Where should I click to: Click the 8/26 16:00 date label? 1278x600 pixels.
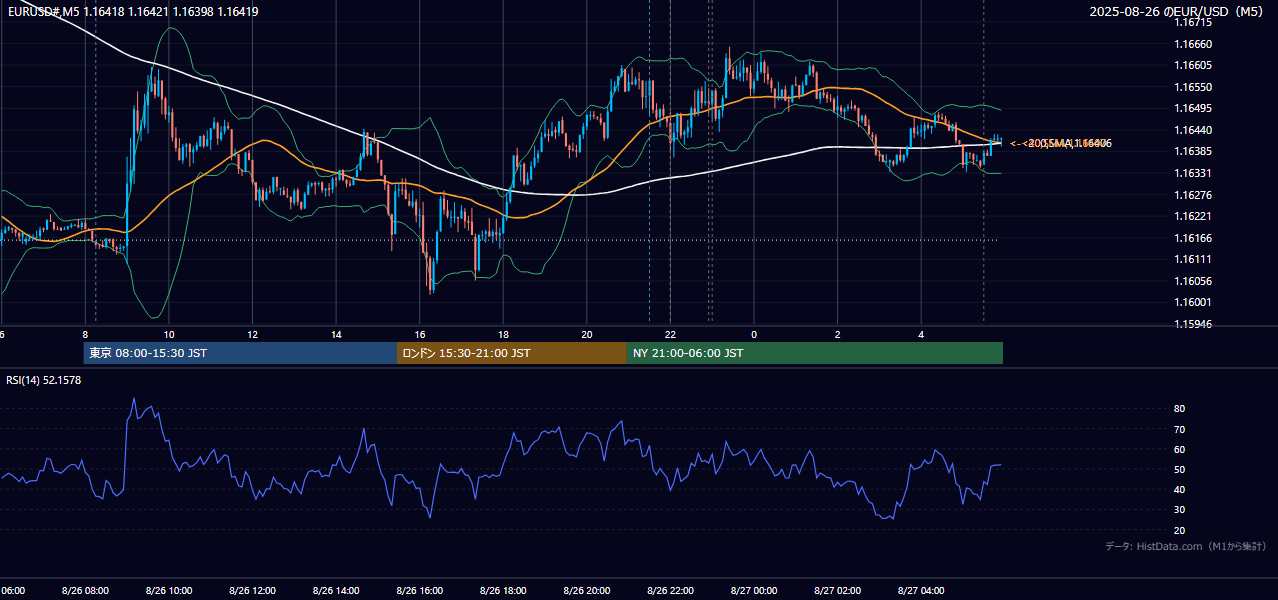pyautogui.click(x=419, y=591)
